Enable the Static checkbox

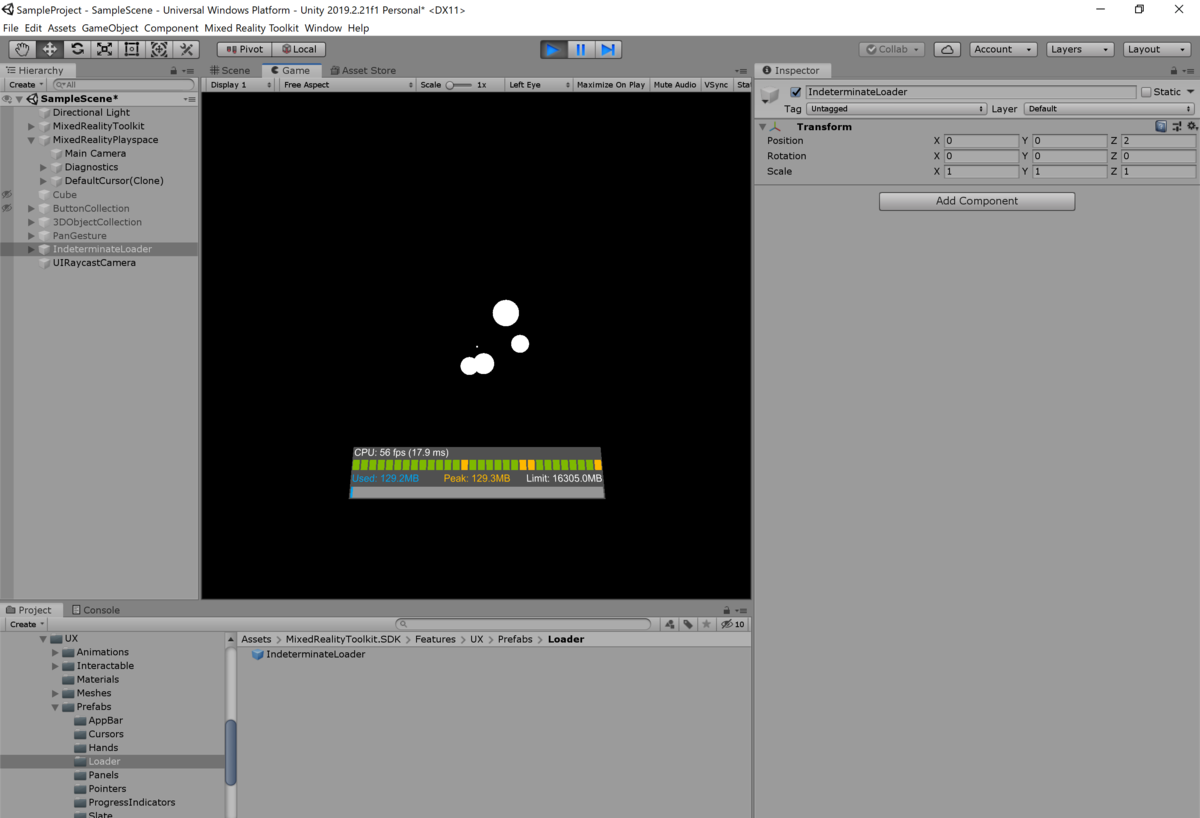pyautogui.click(x=1147, y=92)
